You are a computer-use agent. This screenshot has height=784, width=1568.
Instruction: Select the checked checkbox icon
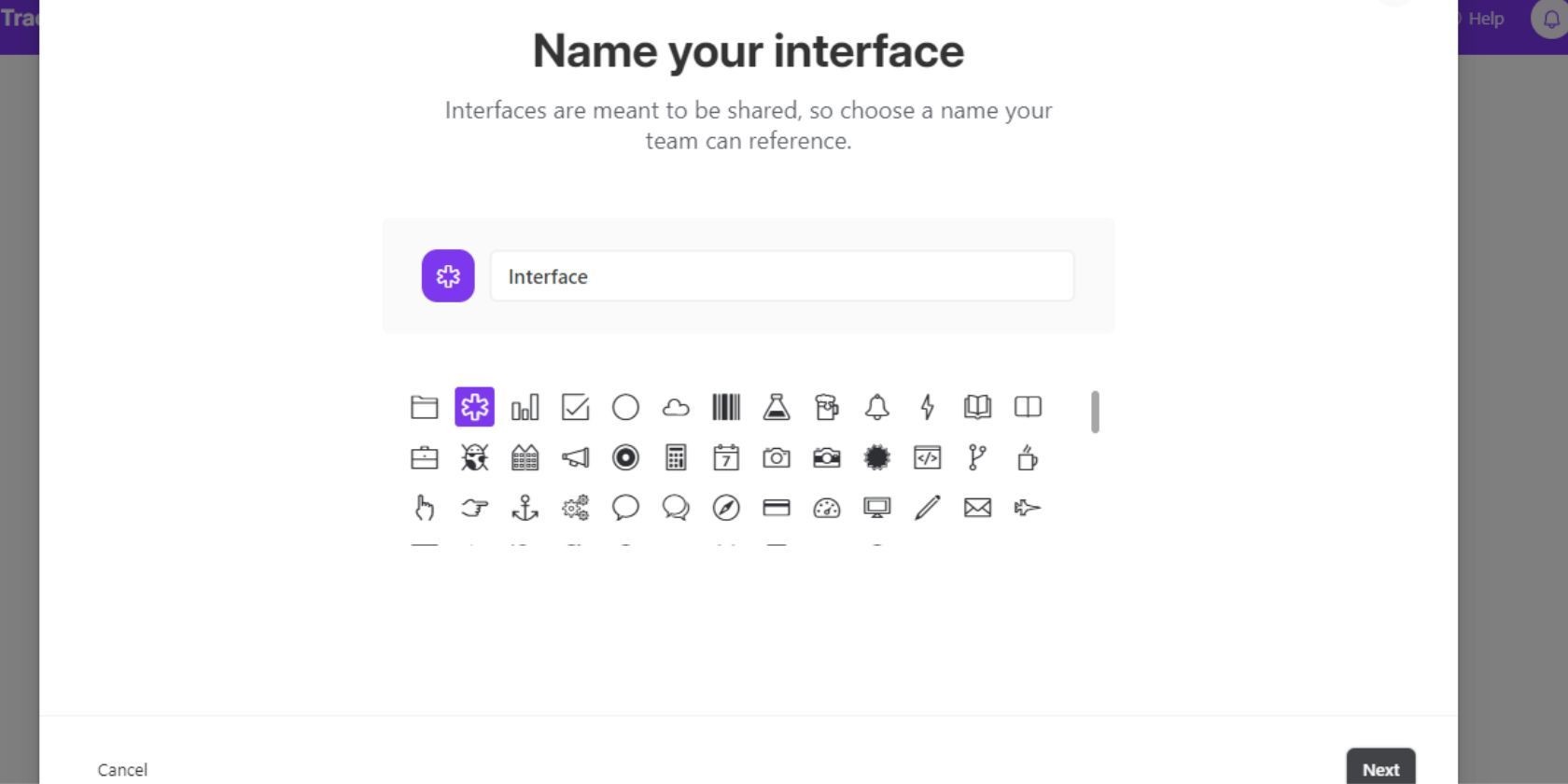click(576, 407)
